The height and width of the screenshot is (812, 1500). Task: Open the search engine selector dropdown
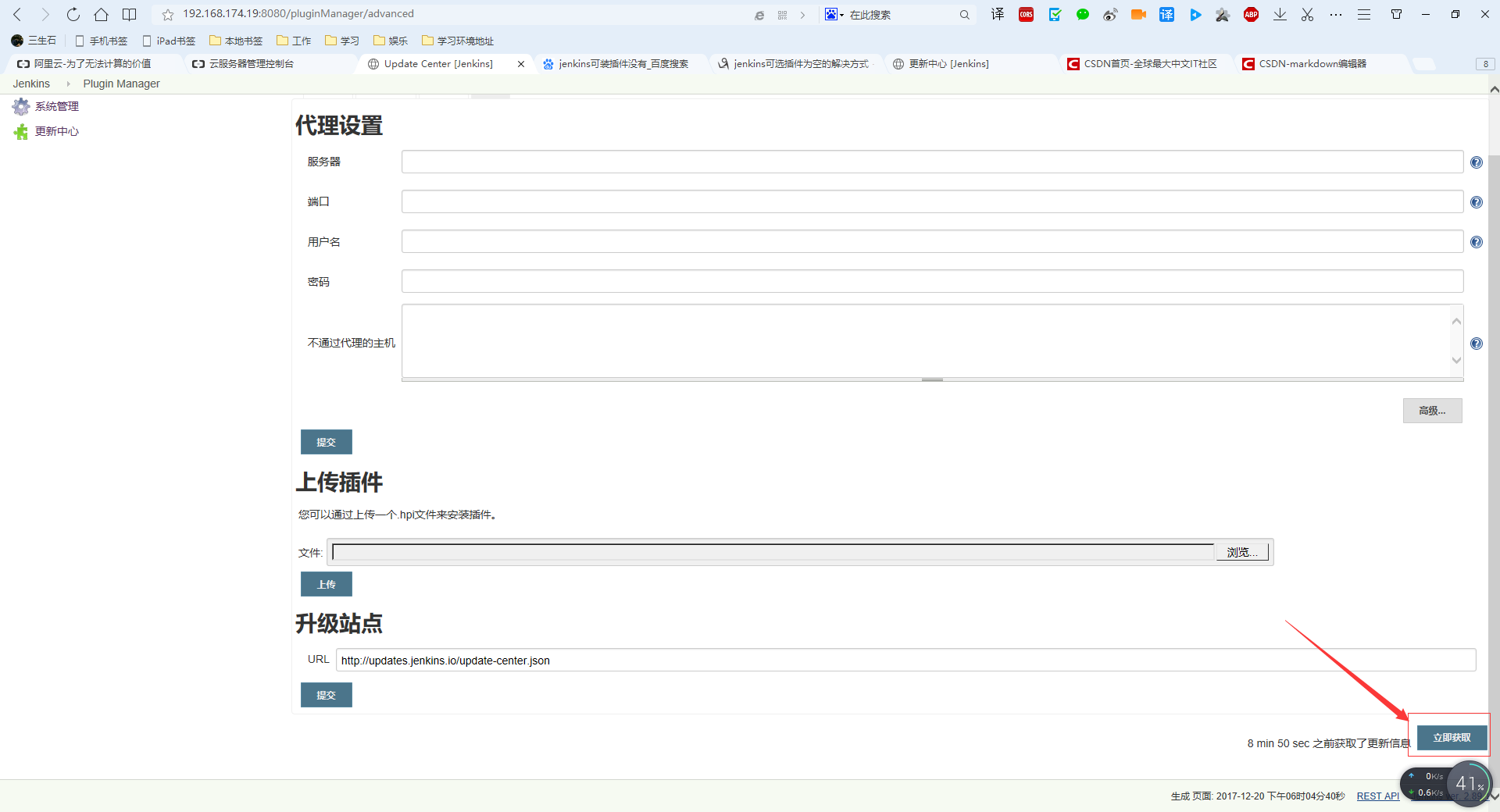(834, 15)
